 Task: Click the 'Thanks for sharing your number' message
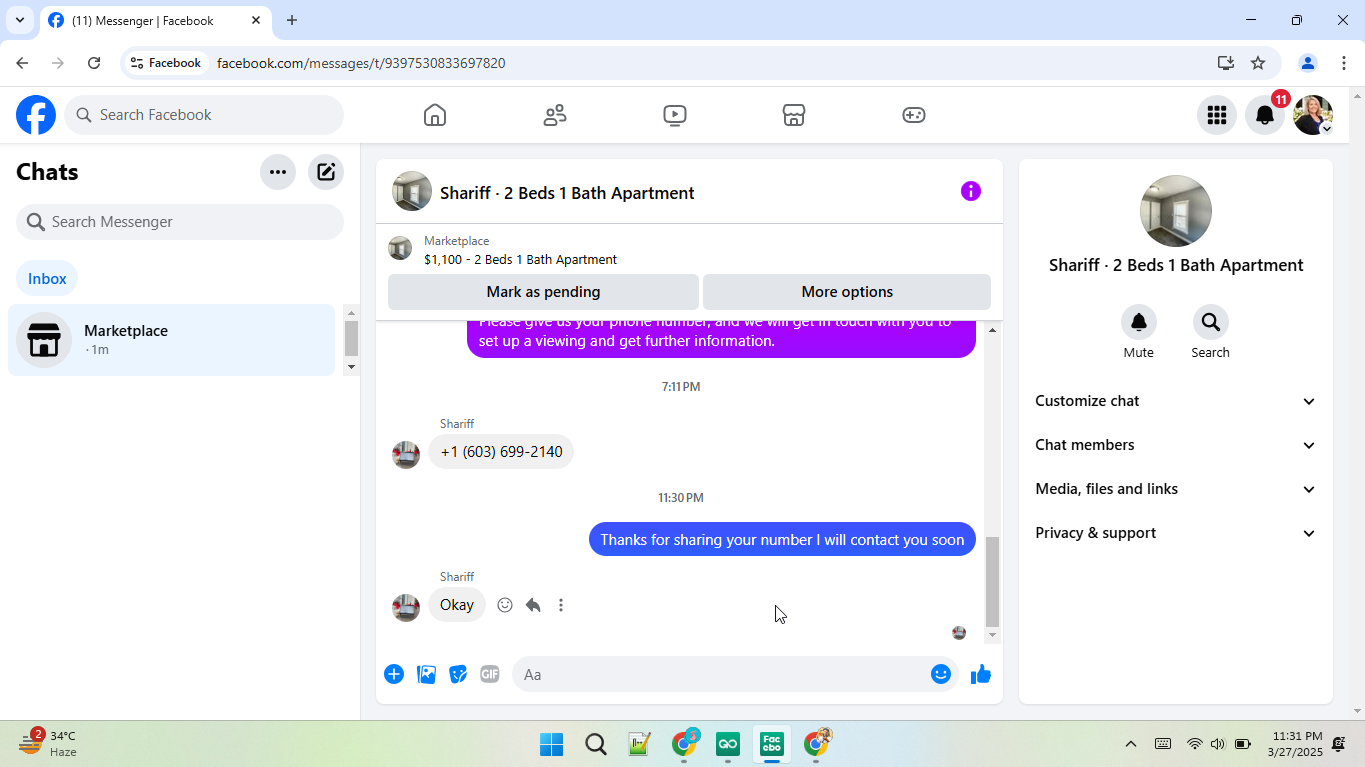[x=782, y=540]
